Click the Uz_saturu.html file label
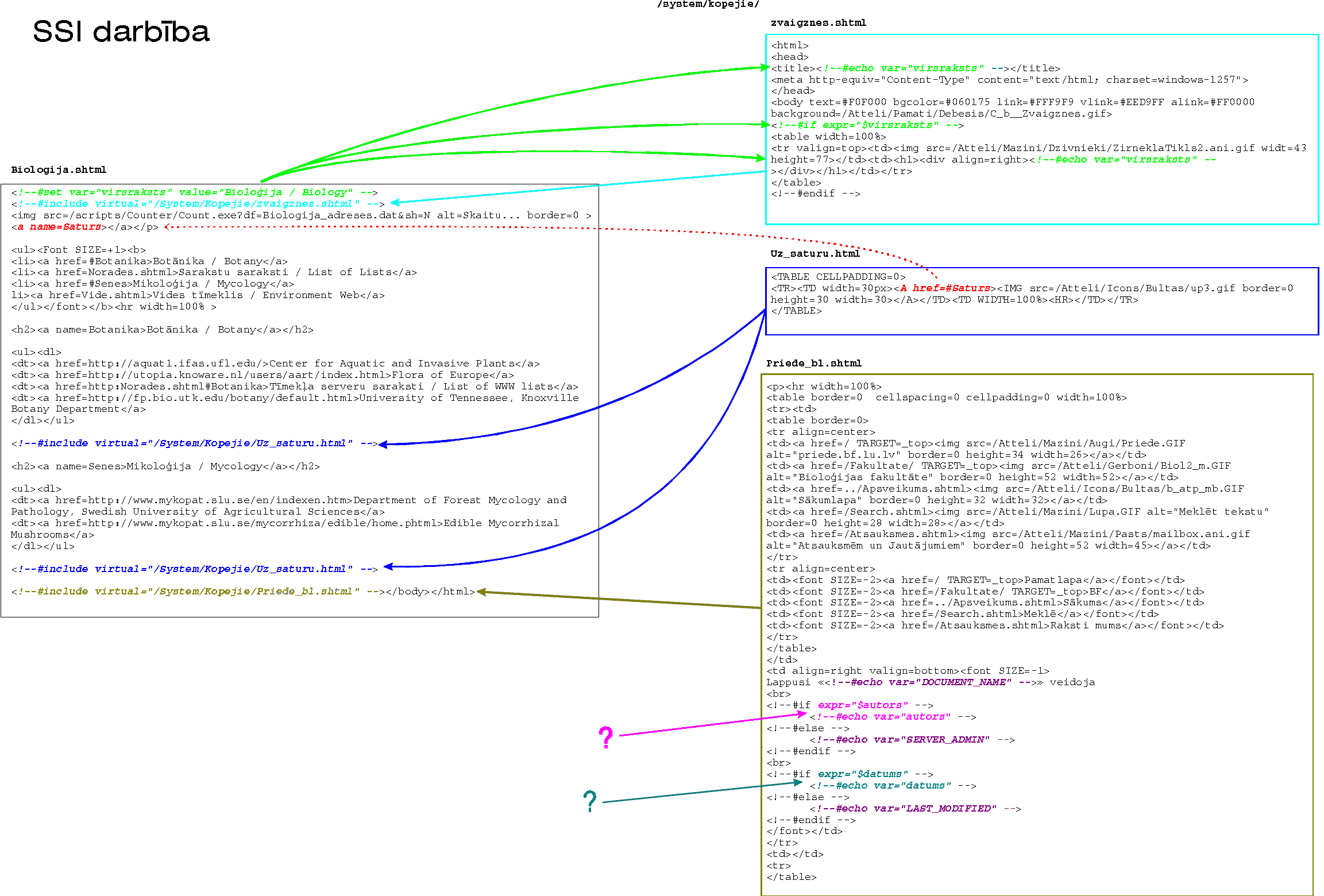Image resolution: width=1324 pixels, height=896 pixels. (x=815, y=253)
